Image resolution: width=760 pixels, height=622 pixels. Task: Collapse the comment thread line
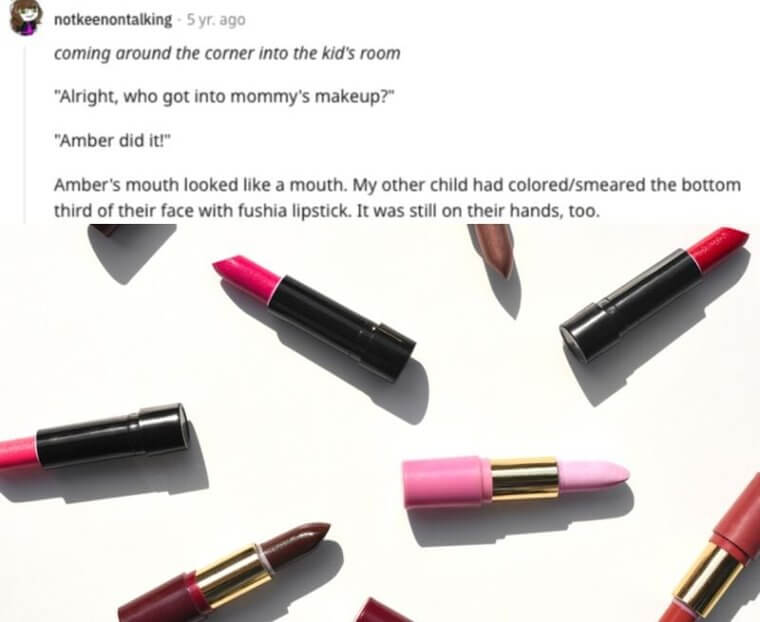click(25, 134)
